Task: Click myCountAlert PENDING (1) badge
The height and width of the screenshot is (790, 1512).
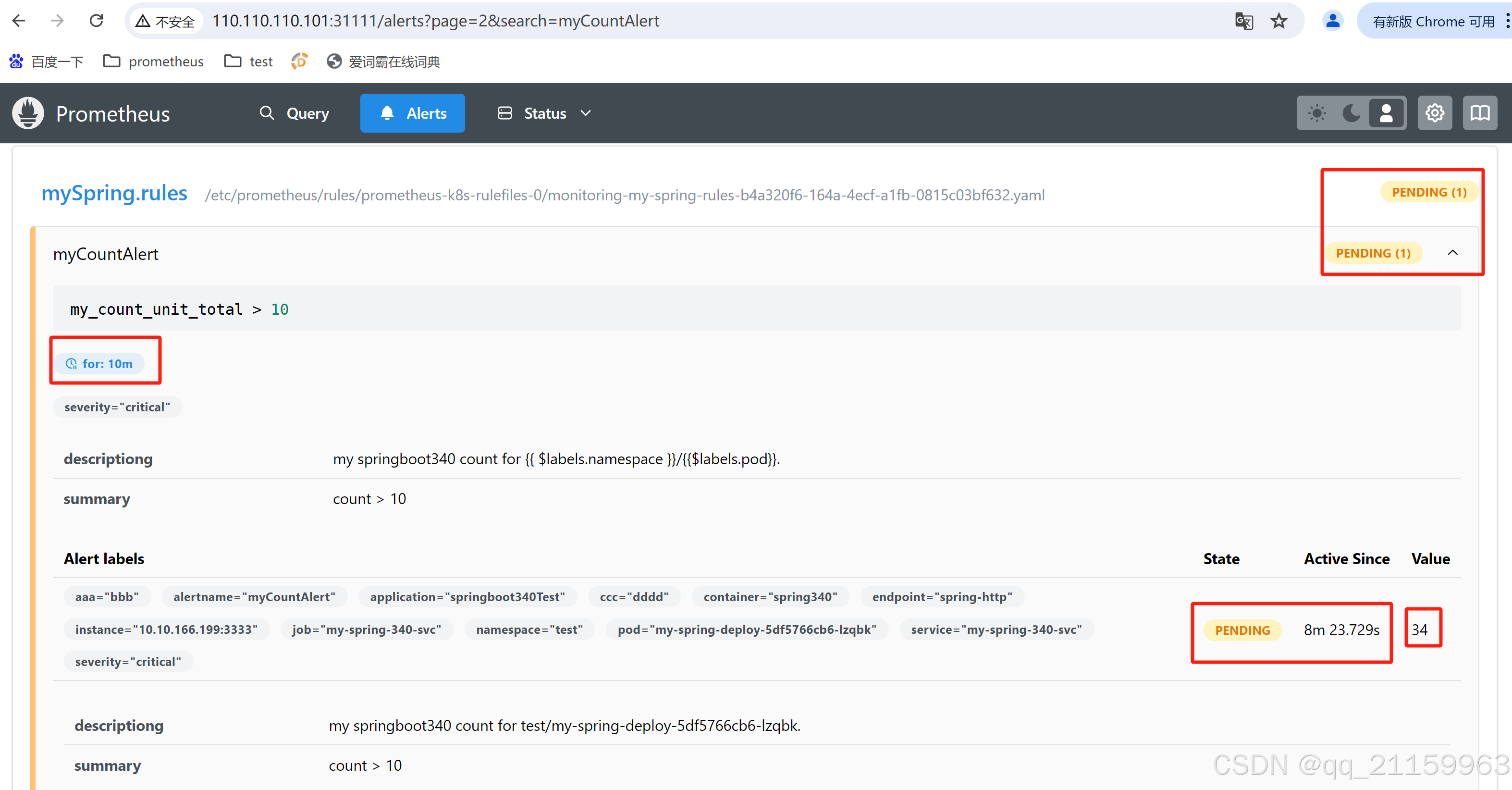Action: click(x=1374, y=253)
